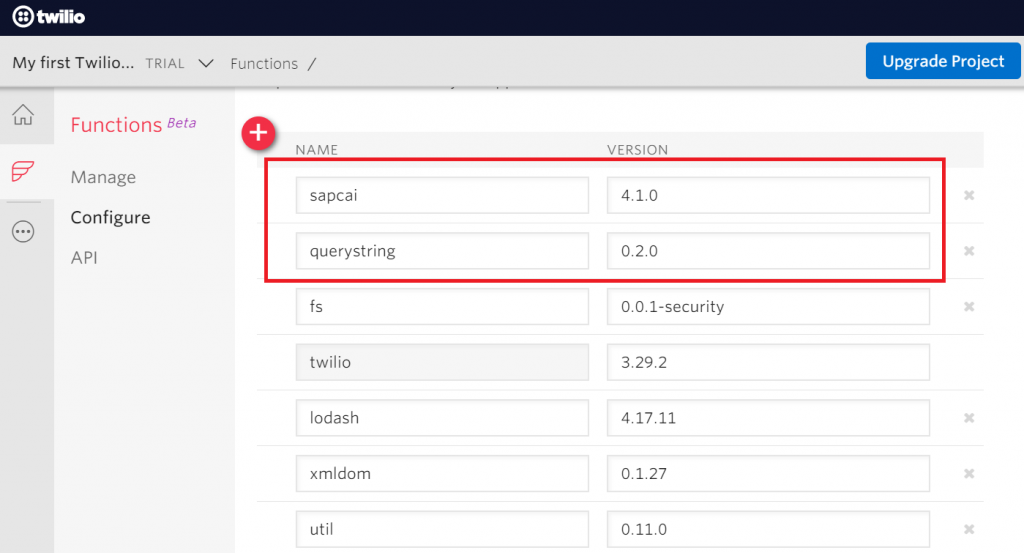Expand the project switcher chevron
The width and height of the screenshot is (1024, 553).
point(206,63)
